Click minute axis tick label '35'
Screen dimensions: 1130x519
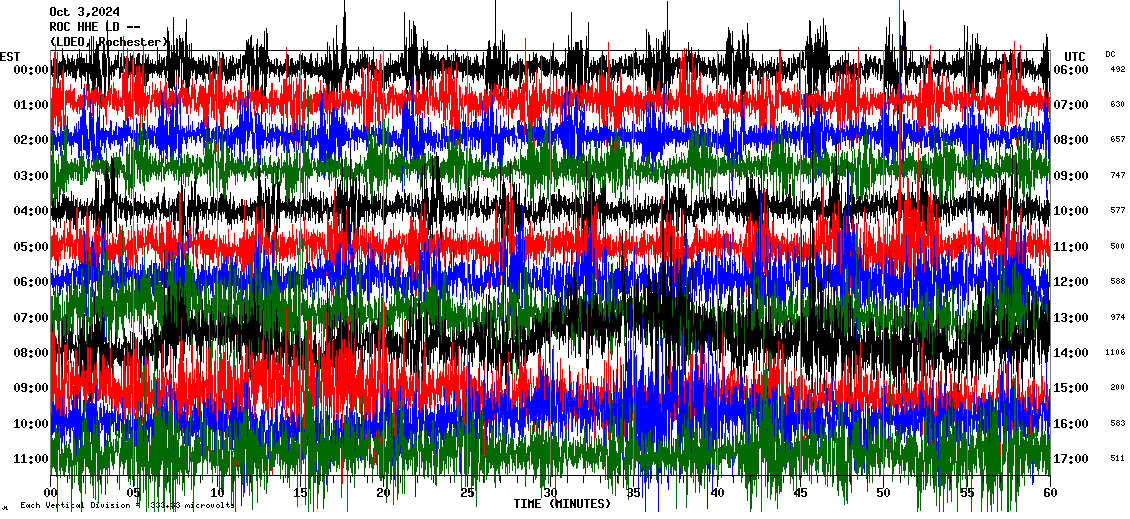coord(633,492)
